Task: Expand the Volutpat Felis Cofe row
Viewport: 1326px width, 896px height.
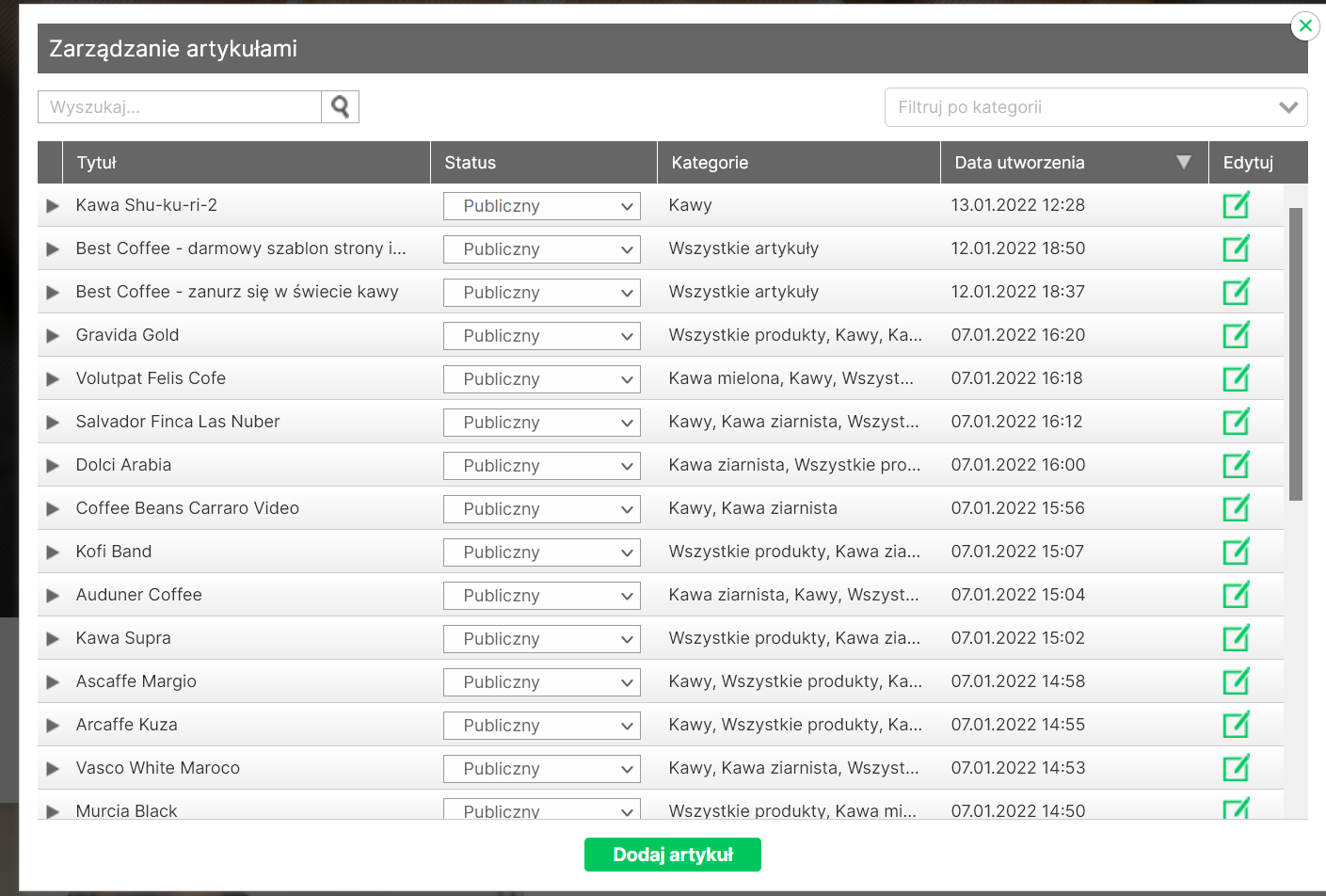Action: point(53,379)
